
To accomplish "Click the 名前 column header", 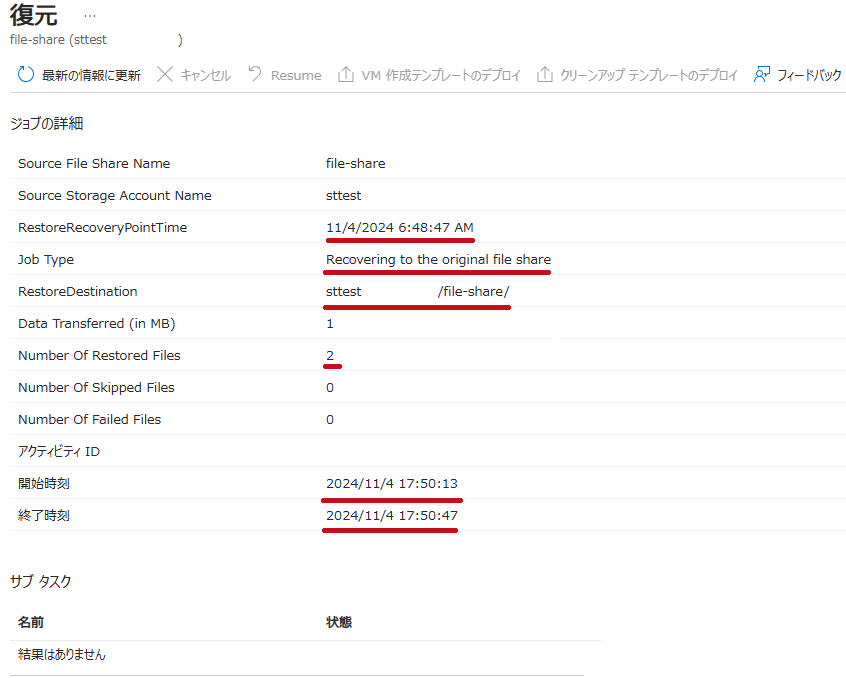I will pos(31,622).
